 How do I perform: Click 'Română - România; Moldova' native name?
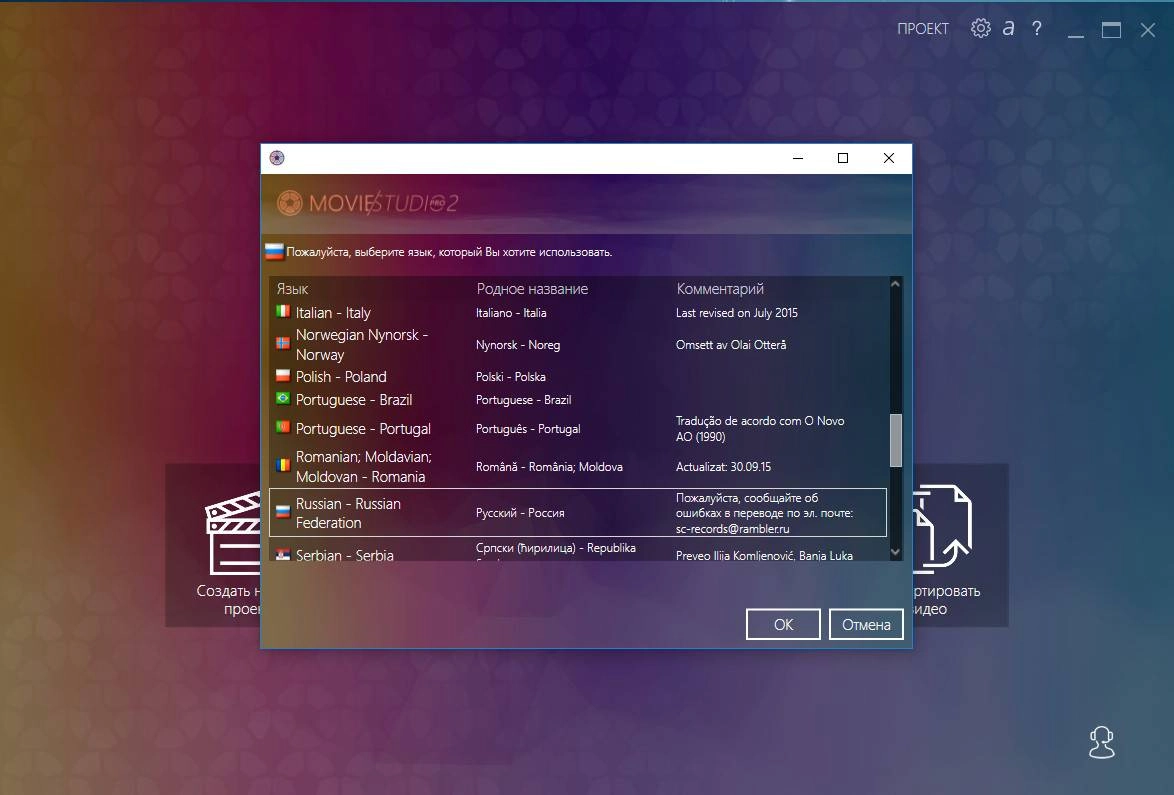tap(550, 466)
